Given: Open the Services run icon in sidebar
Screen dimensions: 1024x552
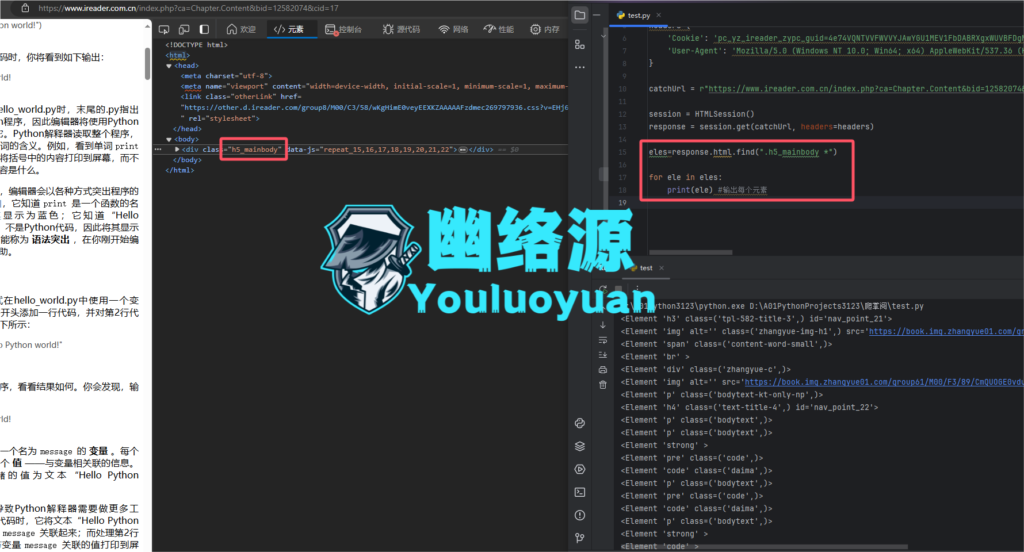Looking at the screenshot, I should tap(579, 469).
